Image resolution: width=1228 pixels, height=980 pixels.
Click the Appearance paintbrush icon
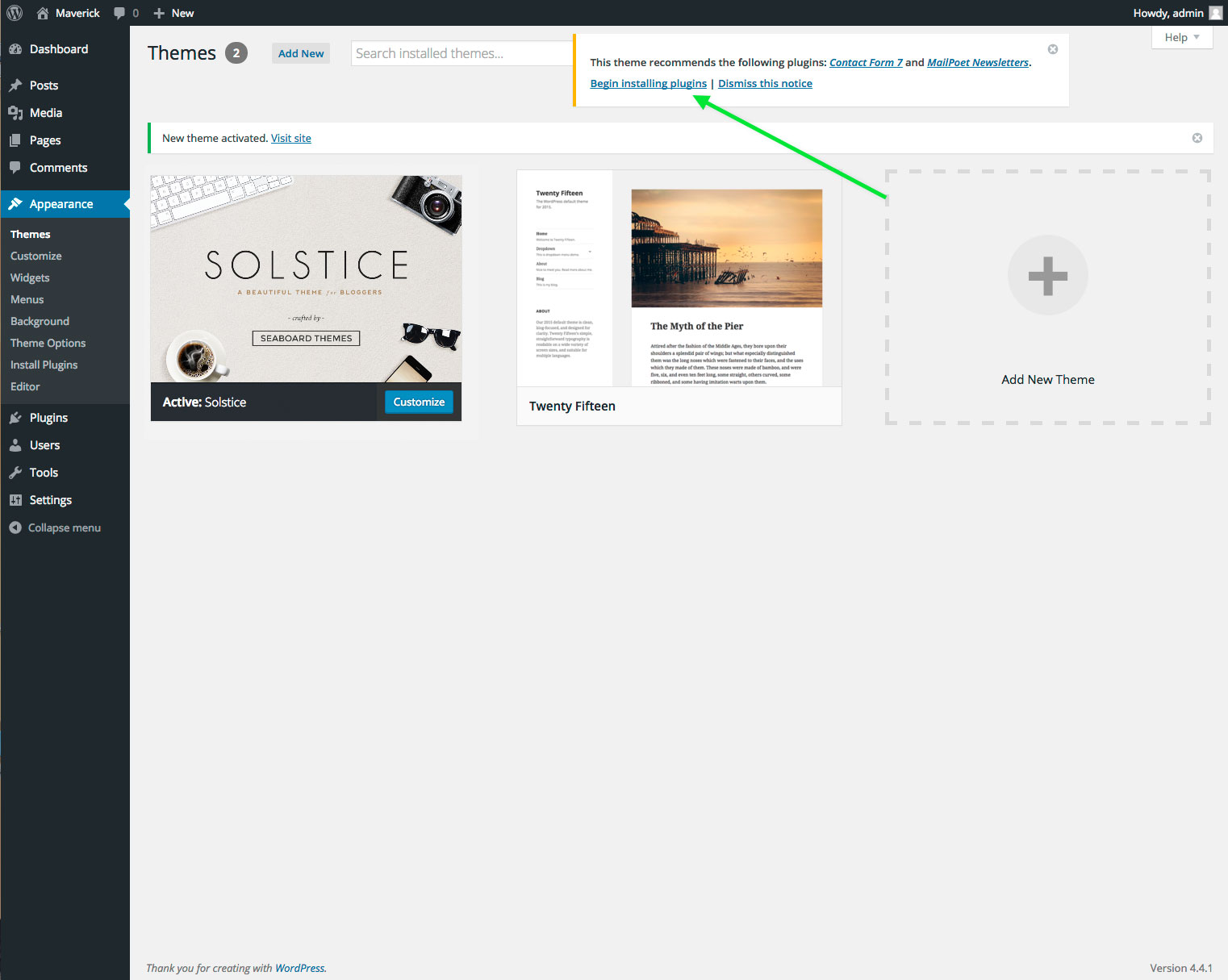point(15,204)
